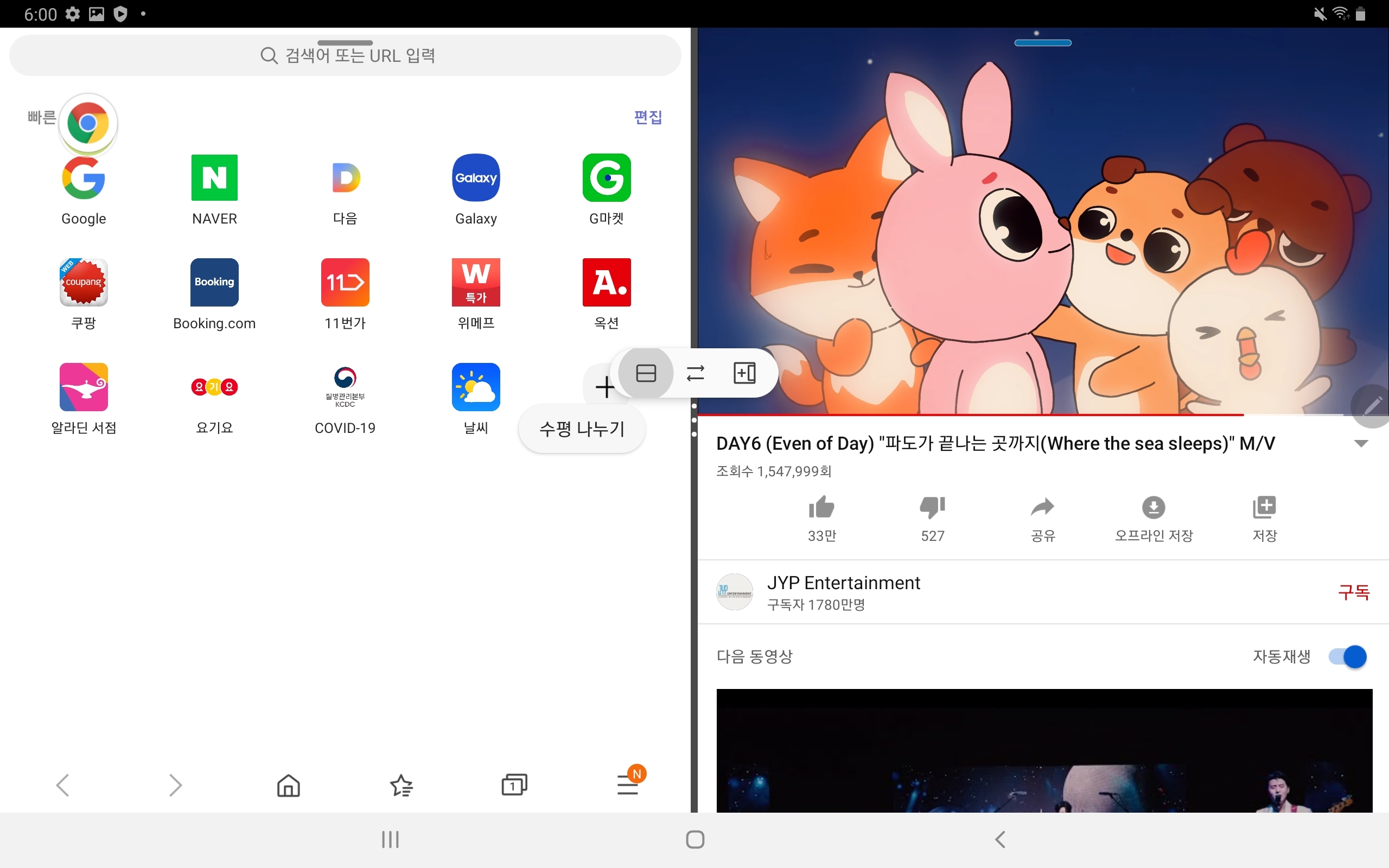The width and height of the screenshot is (1389, 868).
Task: Tap the playing DAY6 video
Action: click(x=1043, y=221)
